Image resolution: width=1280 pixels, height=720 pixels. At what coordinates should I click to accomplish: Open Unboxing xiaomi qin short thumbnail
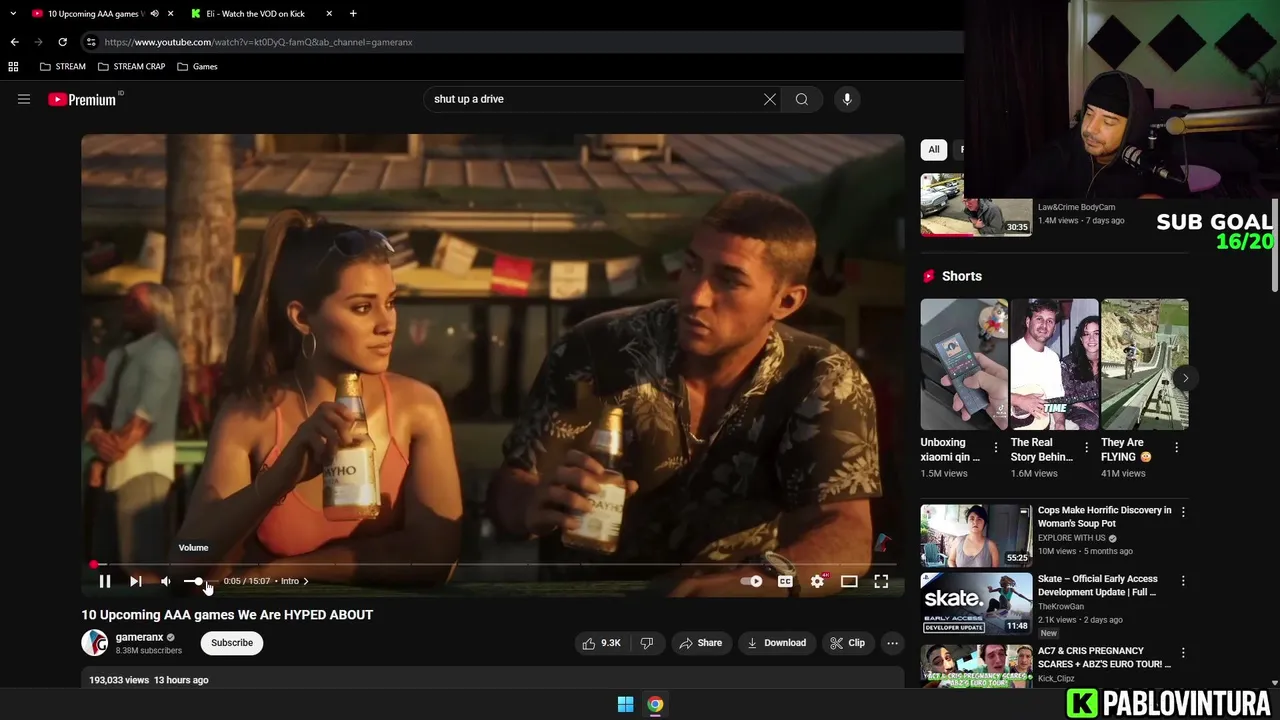(964, 364)
